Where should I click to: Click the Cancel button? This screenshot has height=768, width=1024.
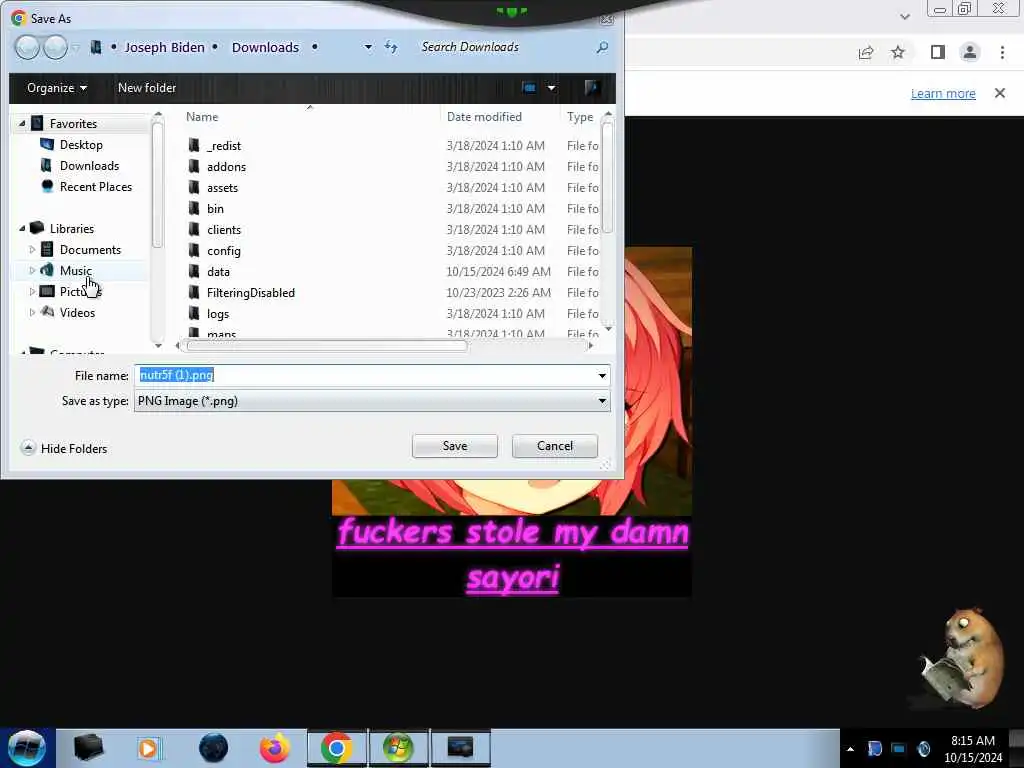tap(554, 446)
